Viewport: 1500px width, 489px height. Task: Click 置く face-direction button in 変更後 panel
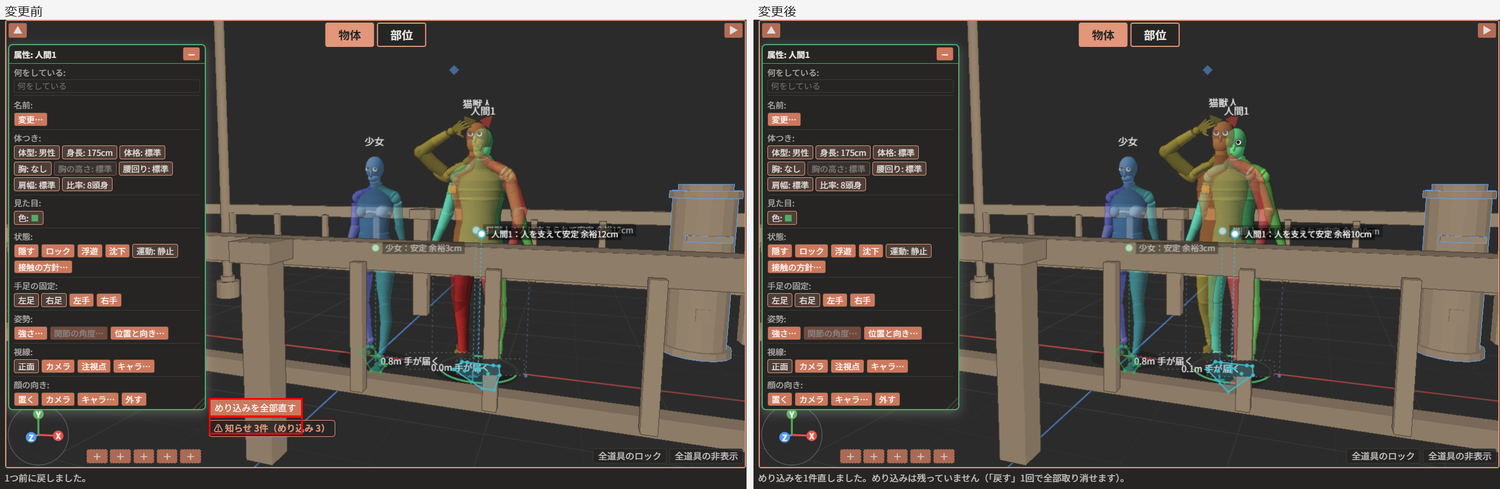pos(779,399)
